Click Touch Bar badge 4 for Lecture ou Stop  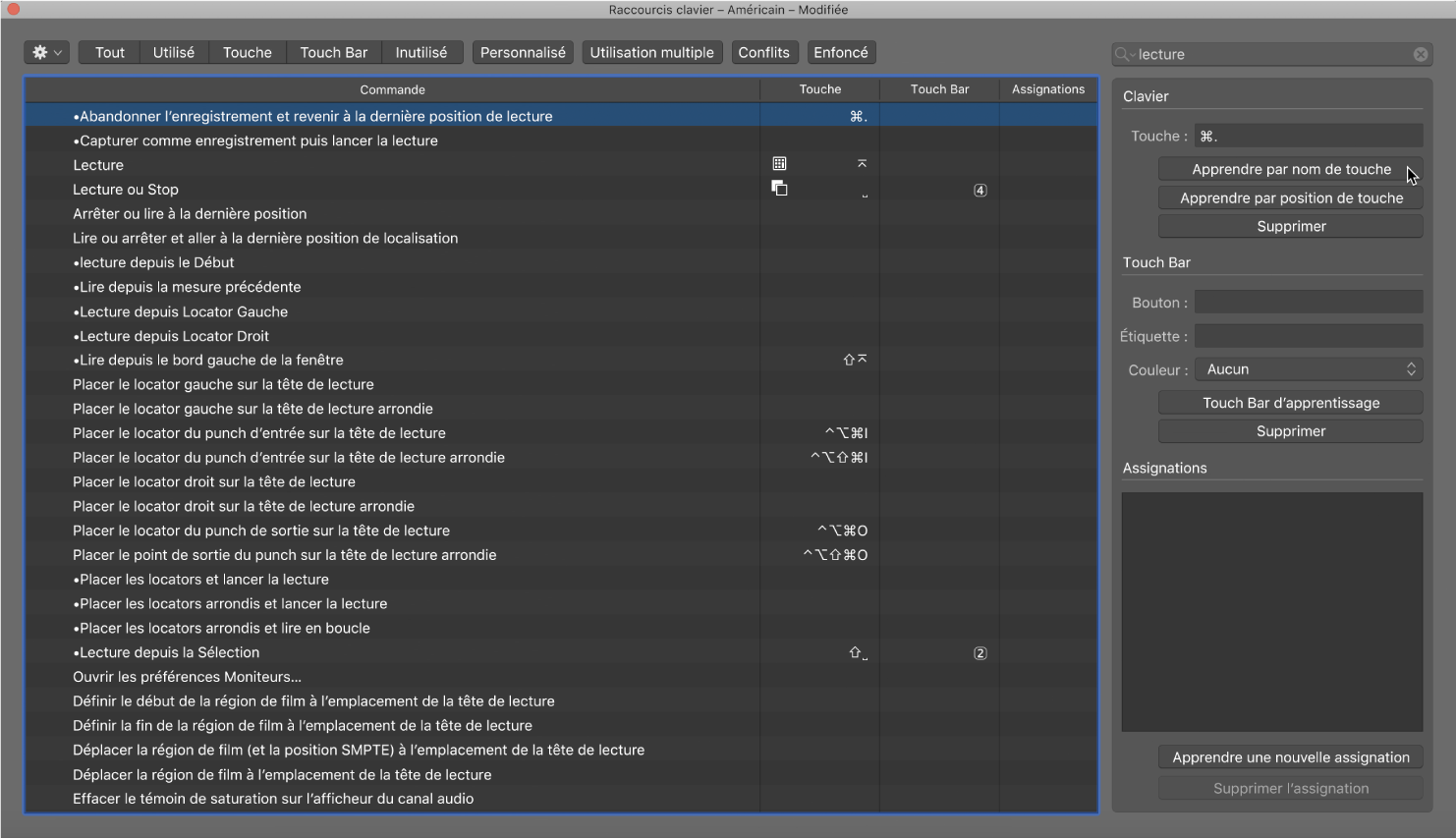980,191
